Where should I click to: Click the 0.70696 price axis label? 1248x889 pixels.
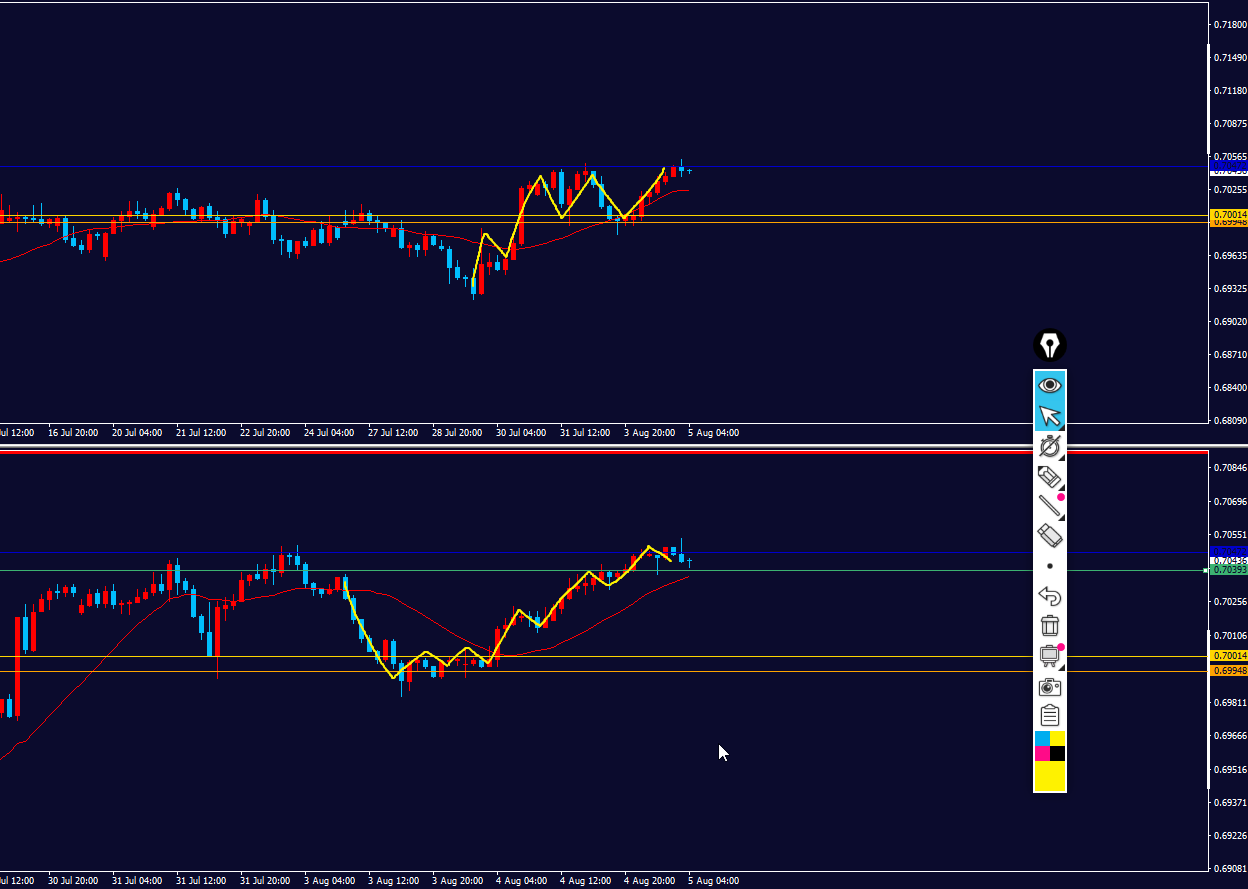[1230, 501]
